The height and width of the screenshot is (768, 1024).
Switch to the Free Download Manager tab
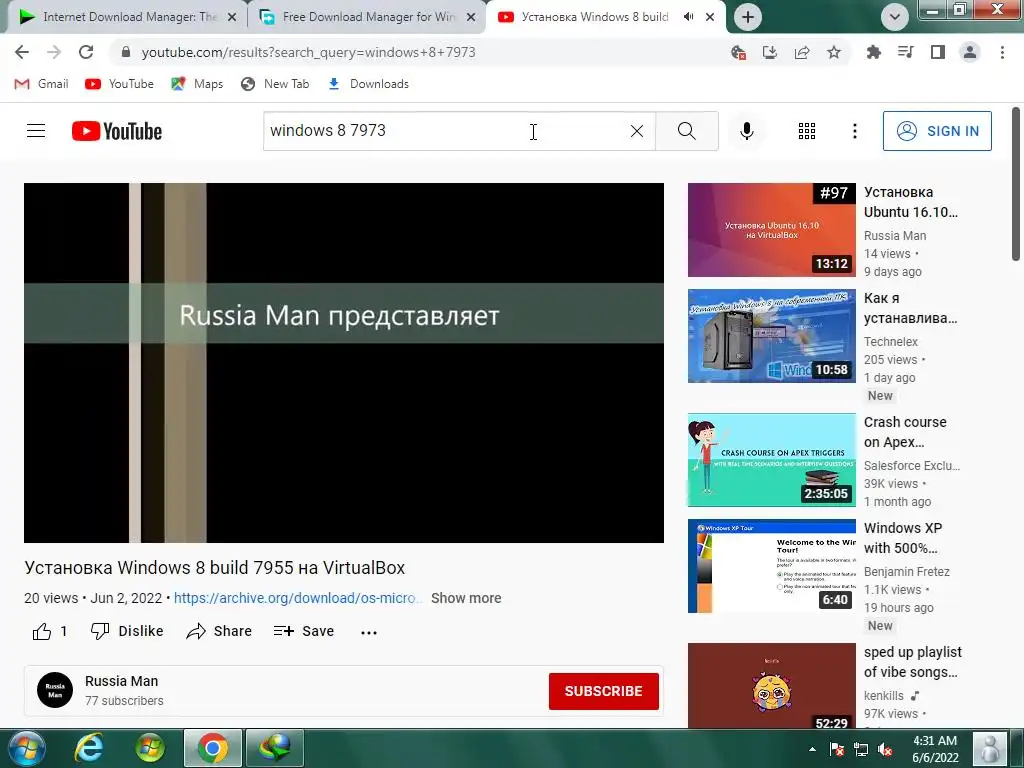point(367,17)
